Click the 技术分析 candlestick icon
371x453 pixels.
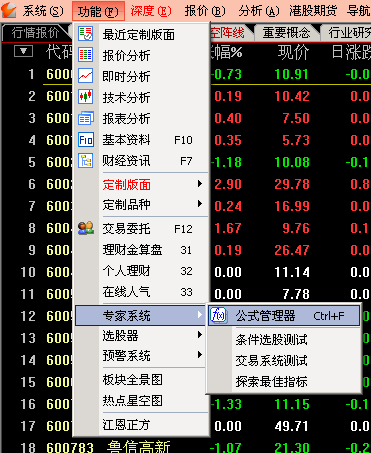85,97
